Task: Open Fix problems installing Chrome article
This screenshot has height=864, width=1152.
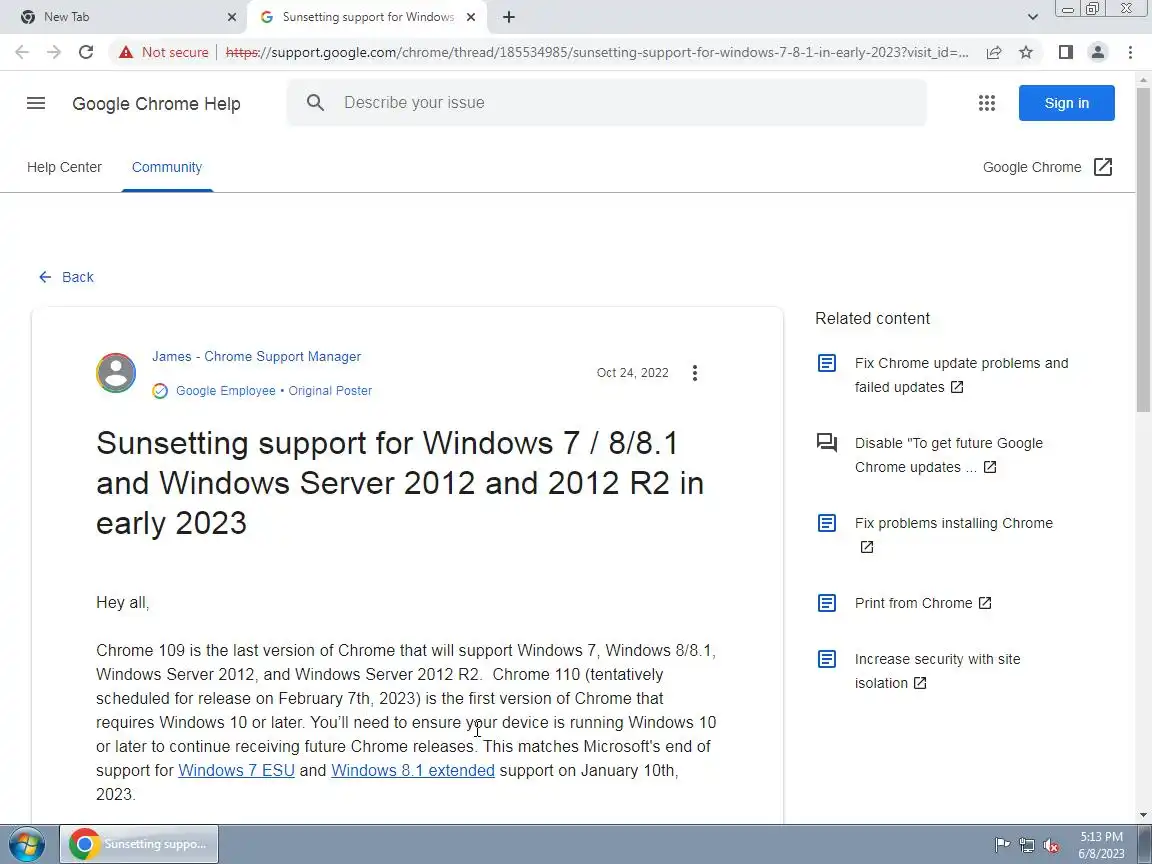Action: pos(954,534)
